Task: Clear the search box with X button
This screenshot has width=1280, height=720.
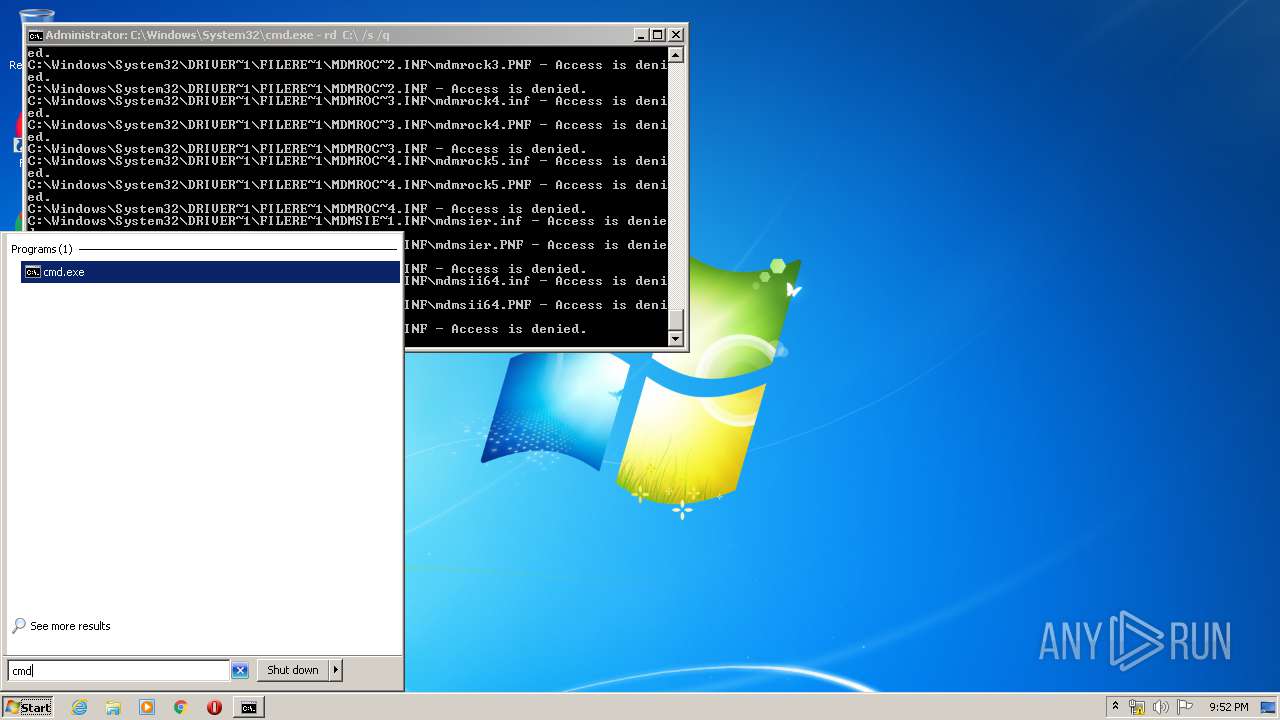Action: click(x=240, y=670)
